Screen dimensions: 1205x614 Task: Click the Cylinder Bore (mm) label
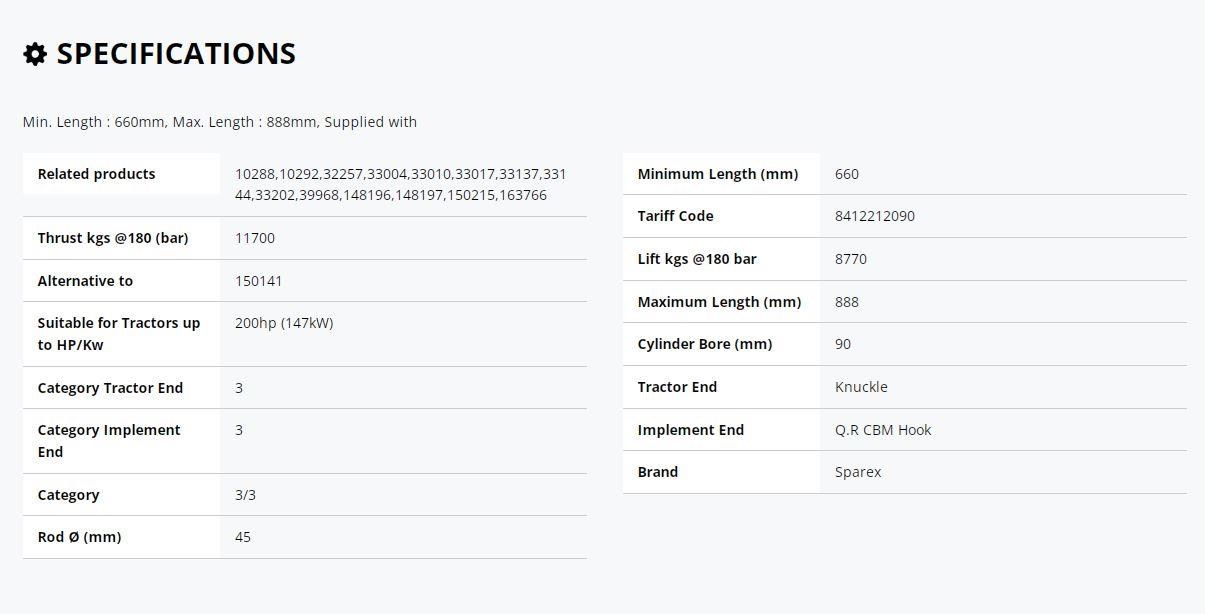(705, 344)
